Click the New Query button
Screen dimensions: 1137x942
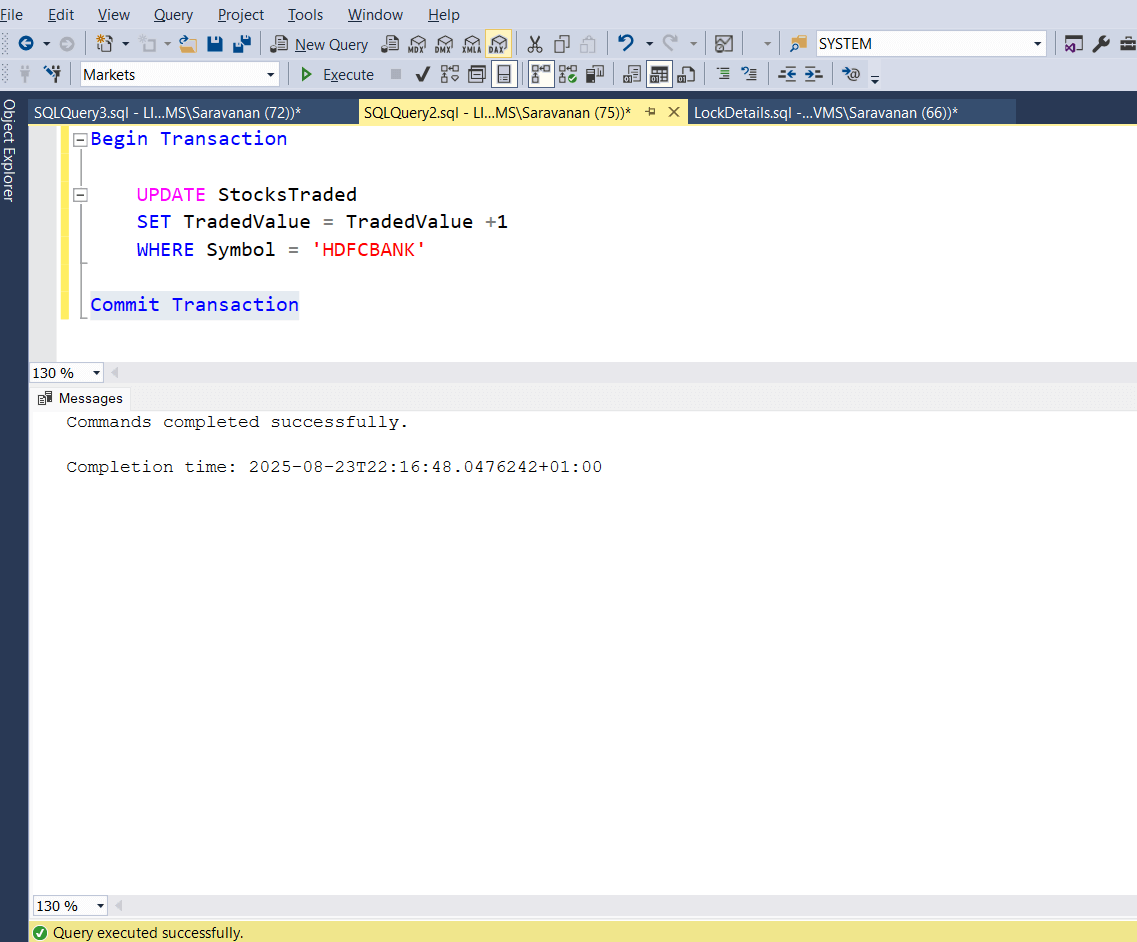pyautogui.click(x=320, y=44)
